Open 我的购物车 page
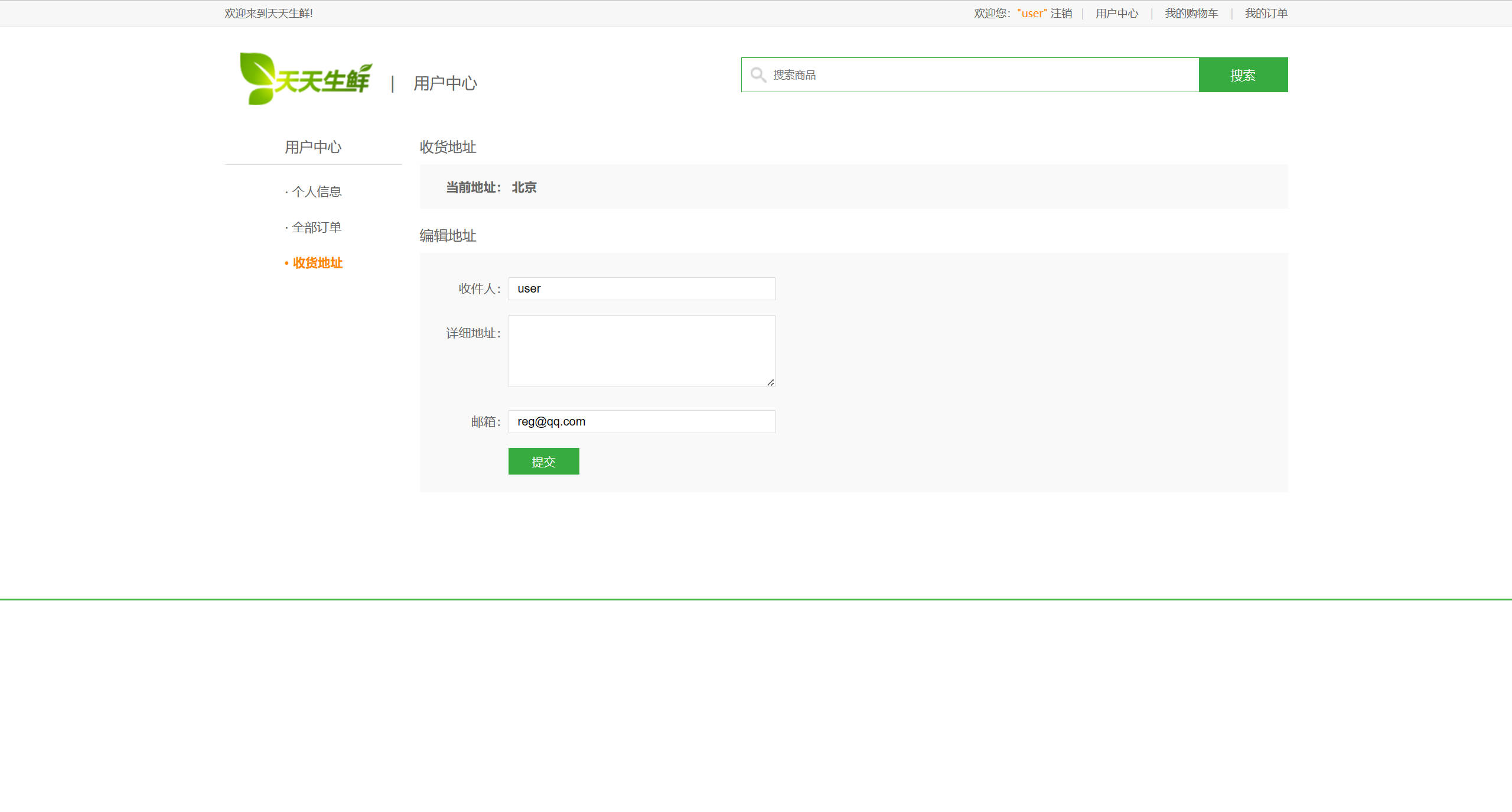Image resolution: width=1512 pixels, height=812 pixels. coord(1191,13)
